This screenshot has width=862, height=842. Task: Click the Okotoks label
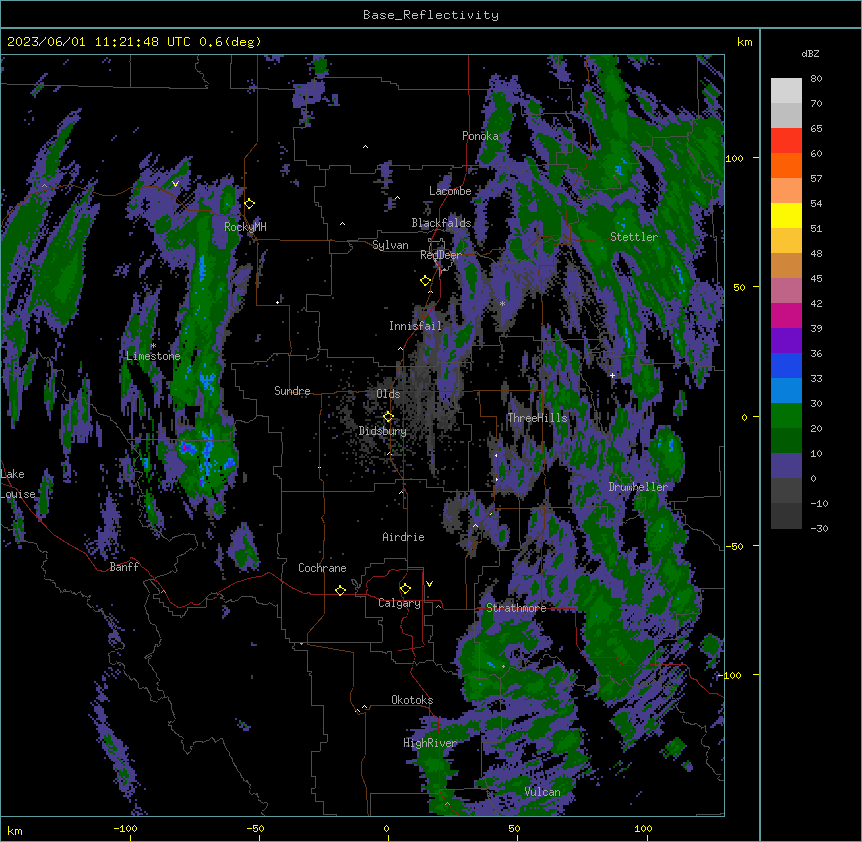point(412,700)
